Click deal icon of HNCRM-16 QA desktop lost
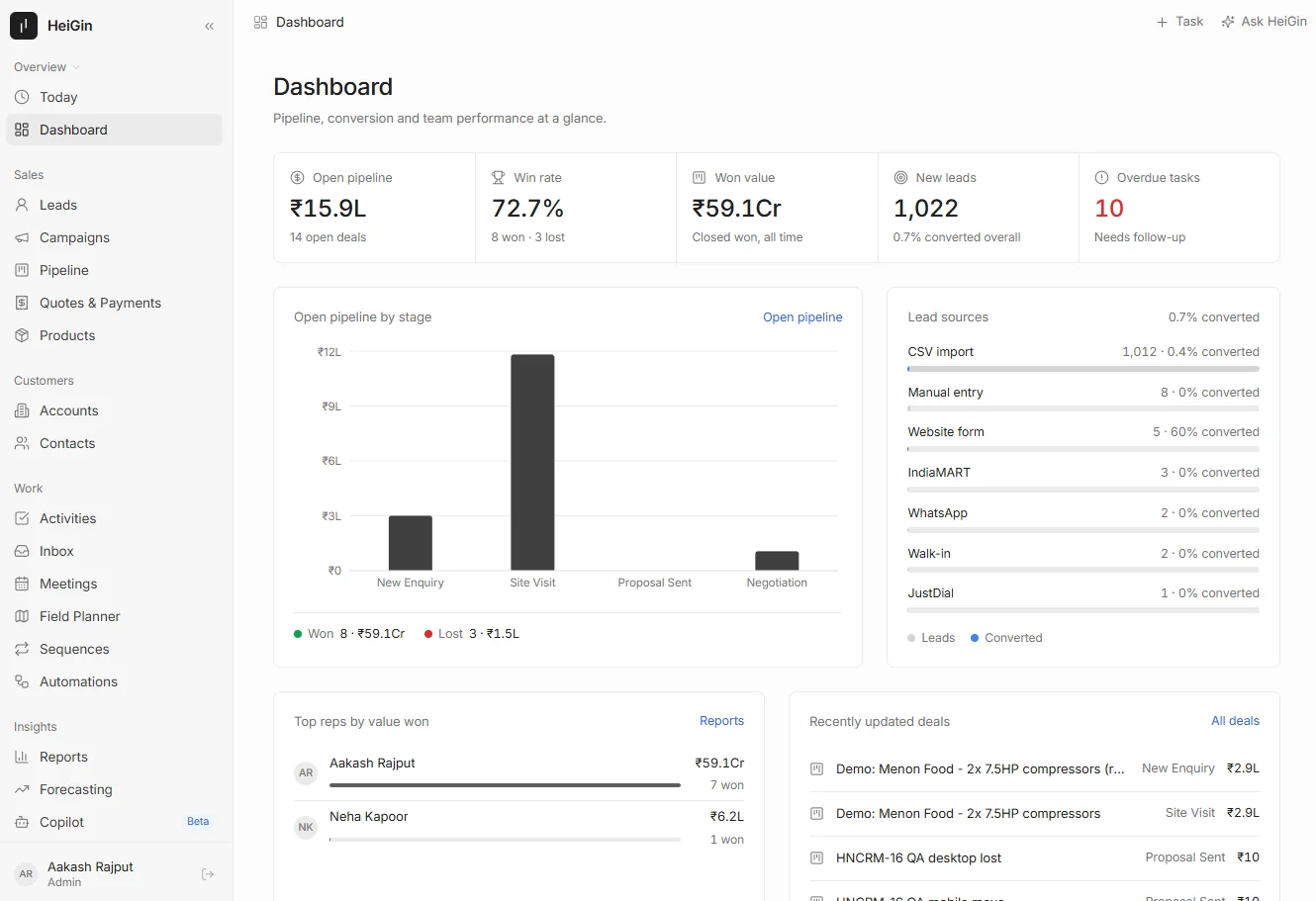1316x901 pixels. [816, 857]
